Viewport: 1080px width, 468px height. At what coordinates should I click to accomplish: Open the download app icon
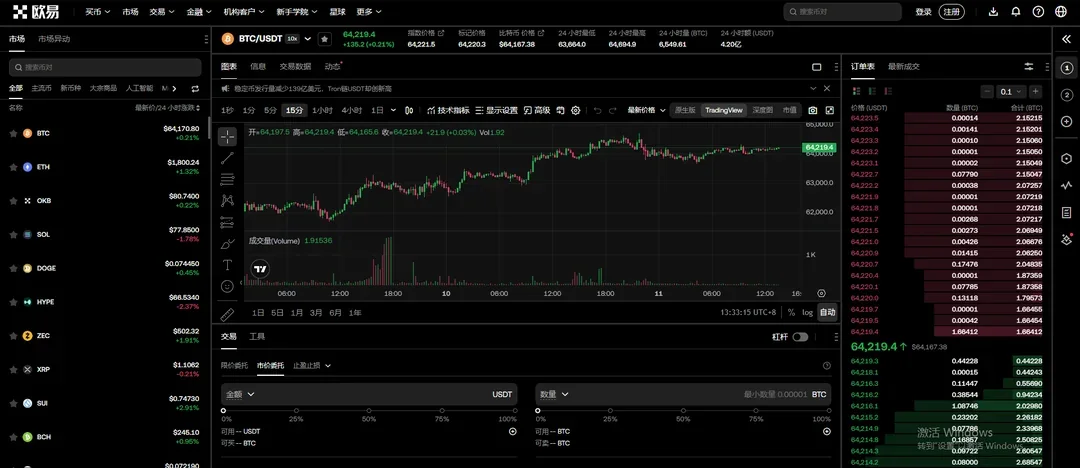[993, 12]
